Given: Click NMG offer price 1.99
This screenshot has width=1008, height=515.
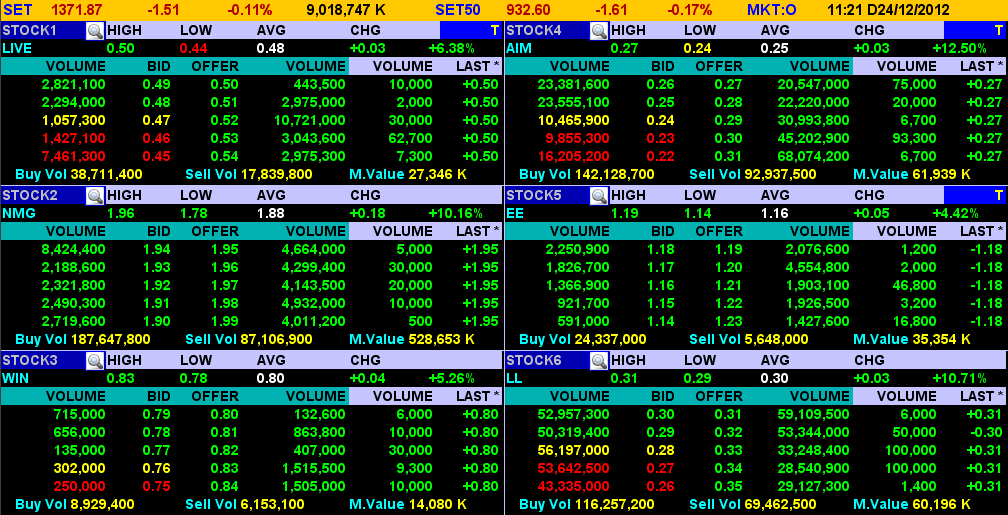Looking at the screenshot, I should (224, 321).
